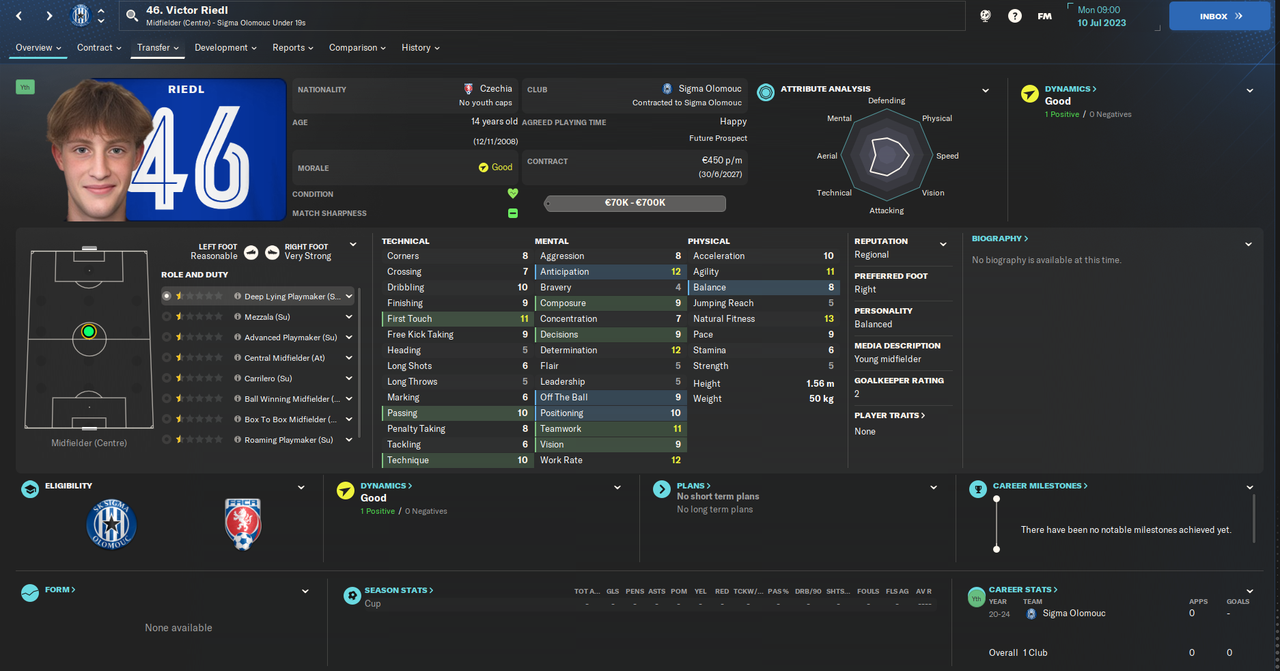Open the Overview tab menu
The width and height of the screenshot is (1280, 671).
point(38,47)
